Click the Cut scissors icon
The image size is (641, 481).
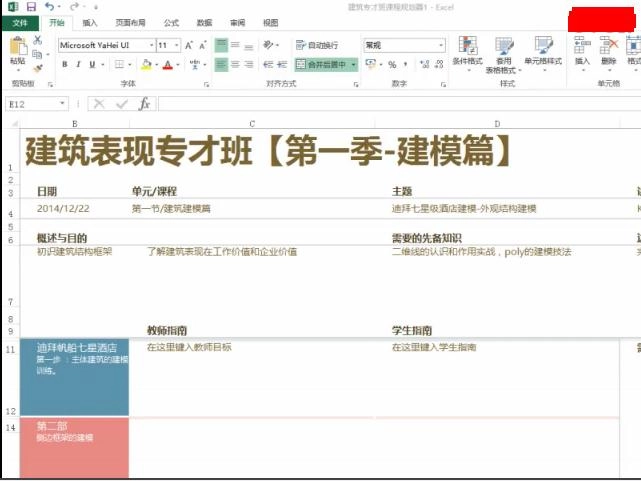[38, 40]
